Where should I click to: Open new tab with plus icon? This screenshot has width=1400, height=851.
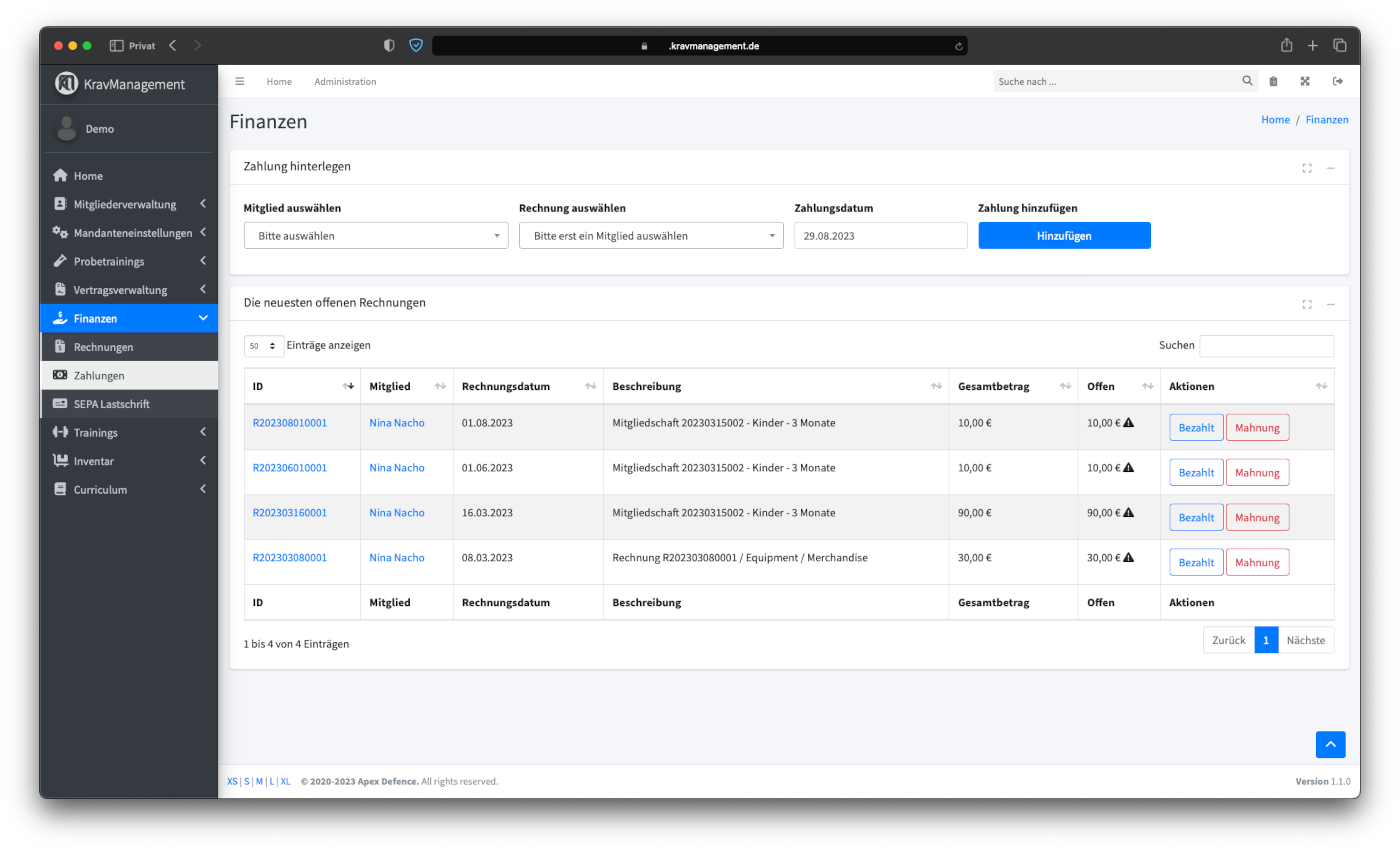click(1313, 46)
